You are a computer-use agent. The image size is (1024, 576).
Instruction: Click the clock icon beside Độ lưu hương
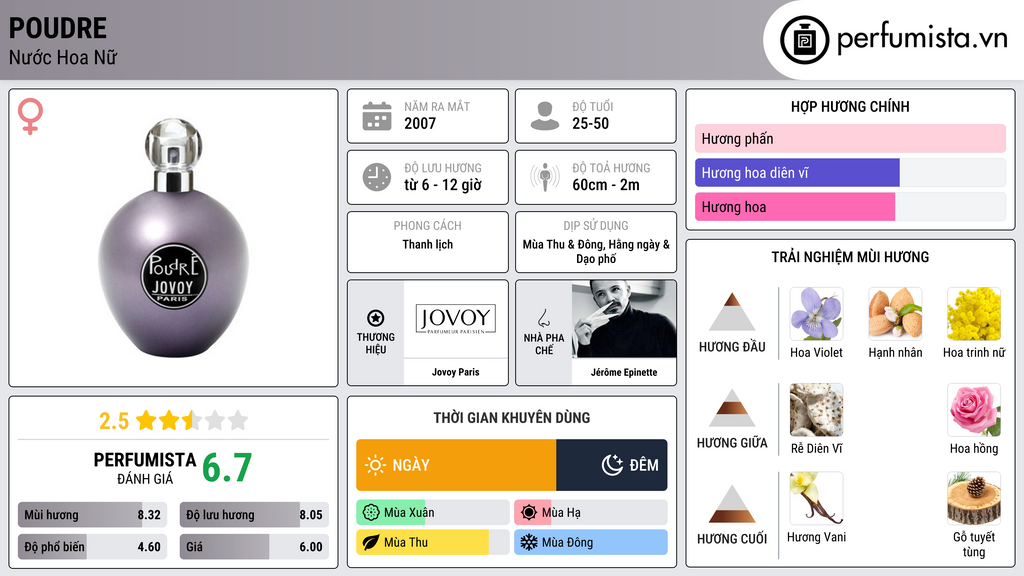click(x=377, y=177)
